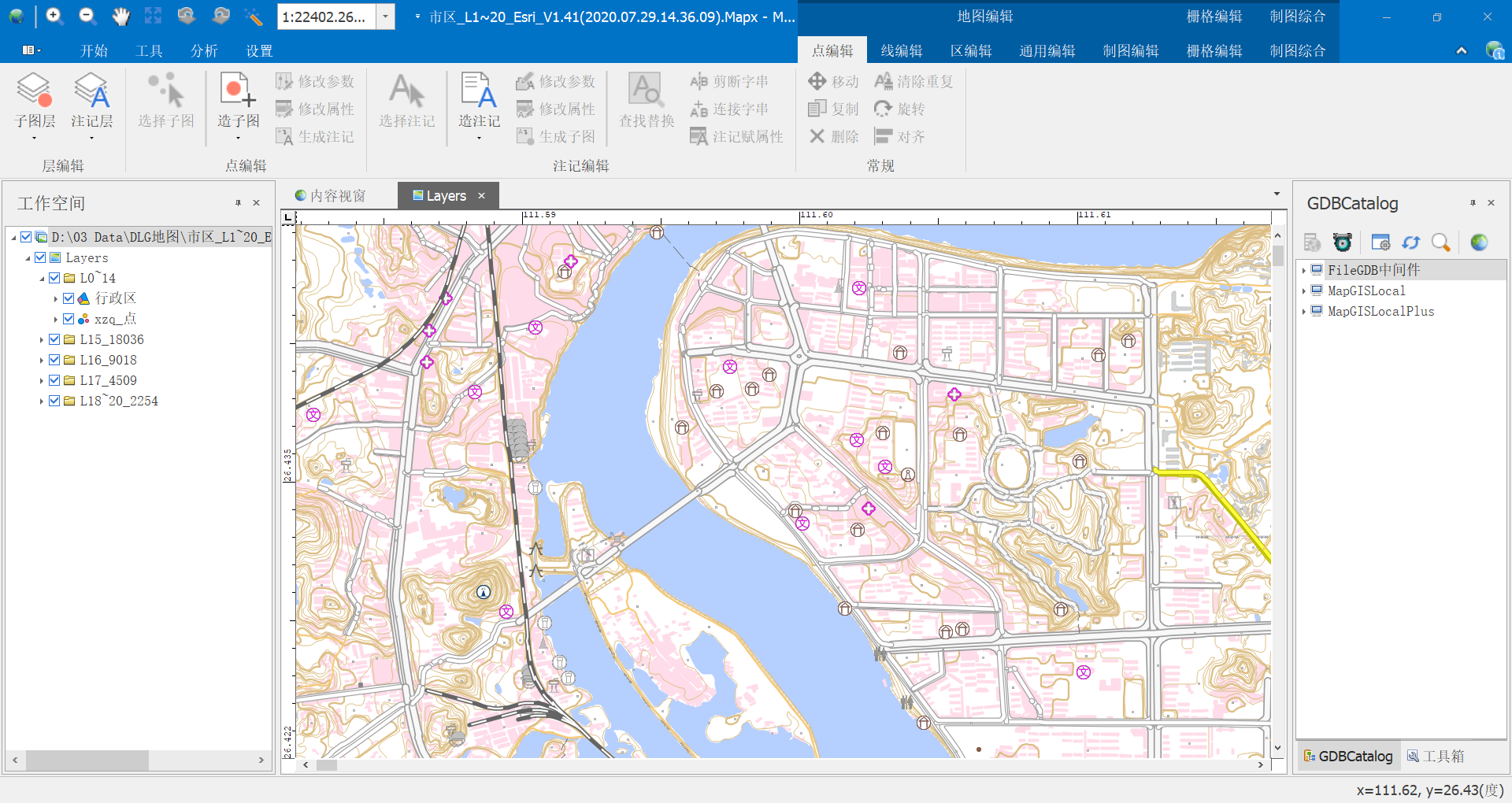Open the 工具 menu tab

click(x=149, y=50)
